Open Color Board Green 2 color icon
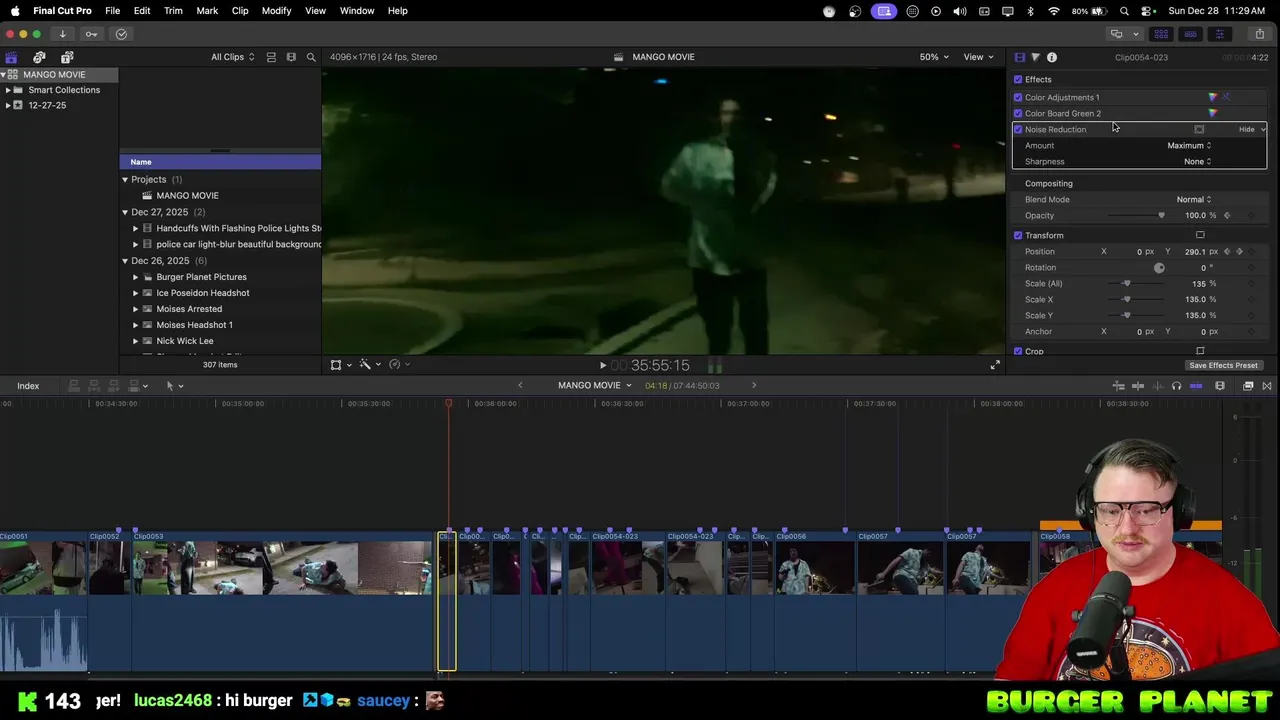 (x=1213, y=113)
